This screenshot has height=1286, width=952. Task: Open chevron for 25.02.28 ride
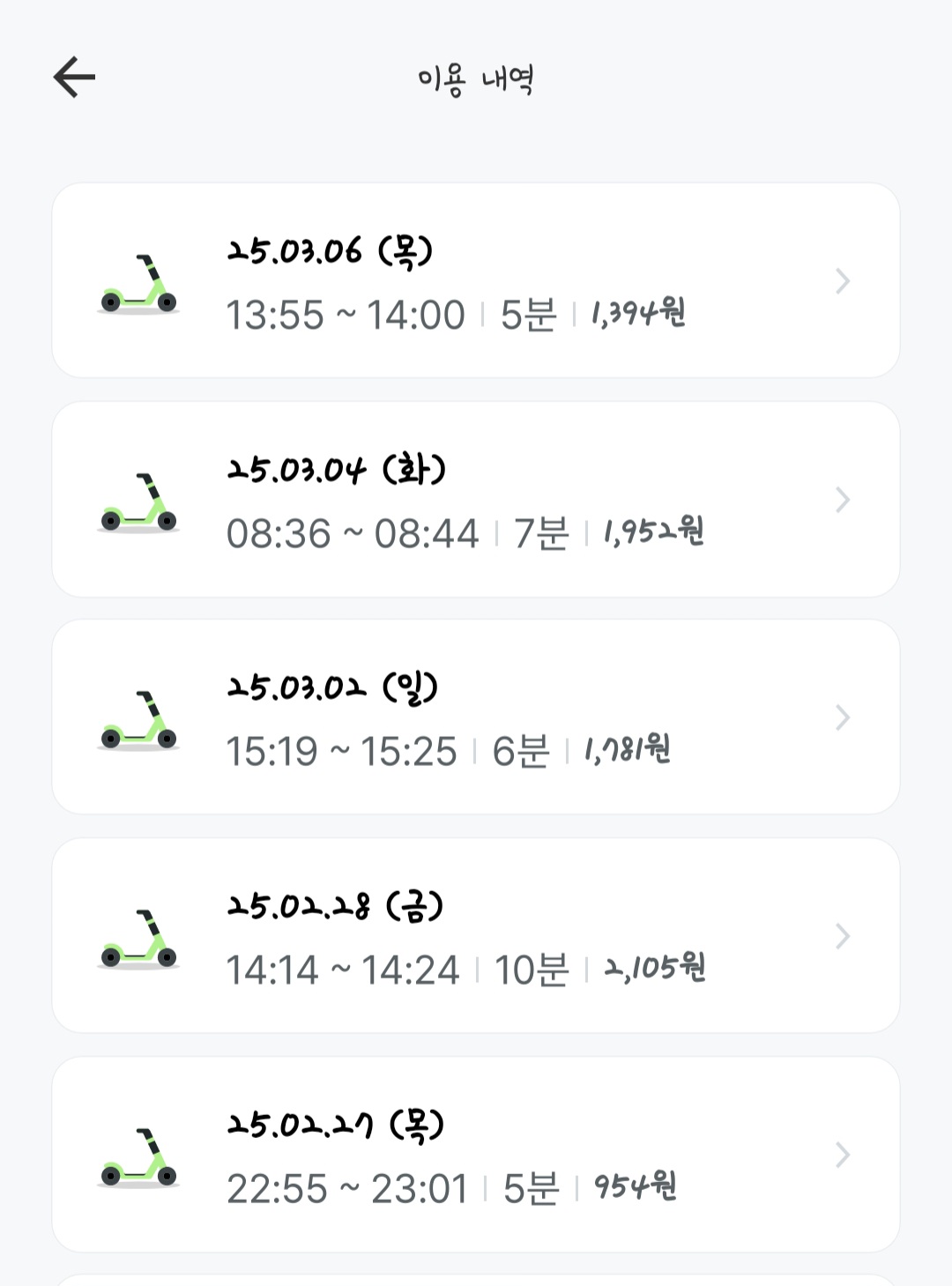tap(843, 936)
